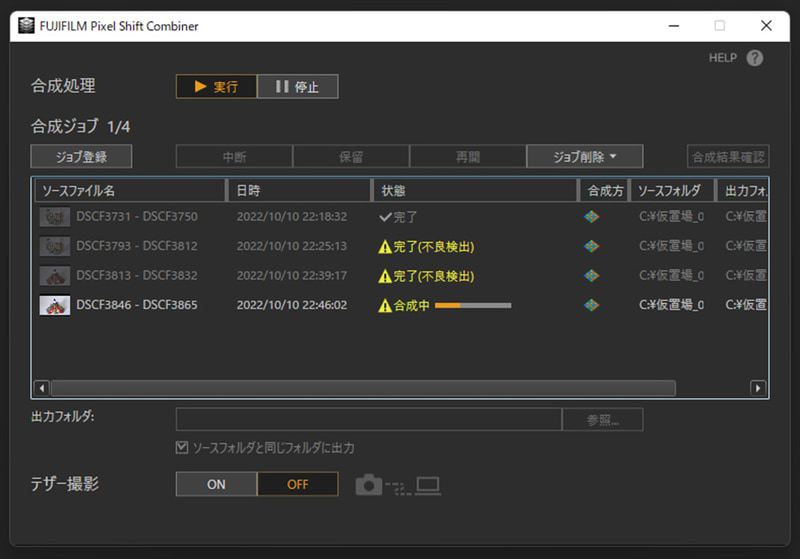This screenshot has width=800, height=559.
Task: Click the laptop icon in tether indicator
Action: [428, 486]
